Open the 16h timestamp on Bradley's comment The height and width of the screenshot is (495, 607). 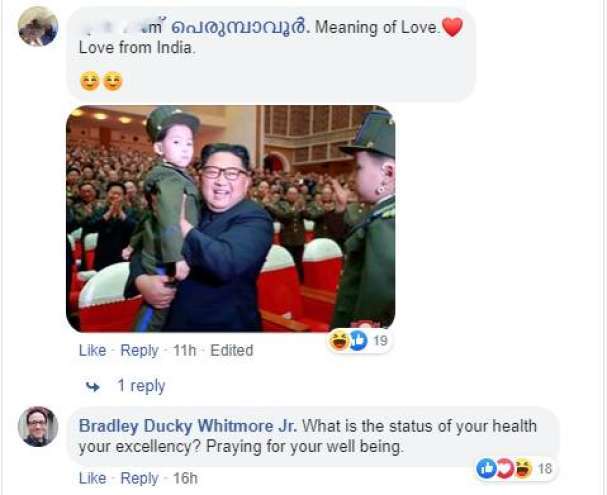185,478
